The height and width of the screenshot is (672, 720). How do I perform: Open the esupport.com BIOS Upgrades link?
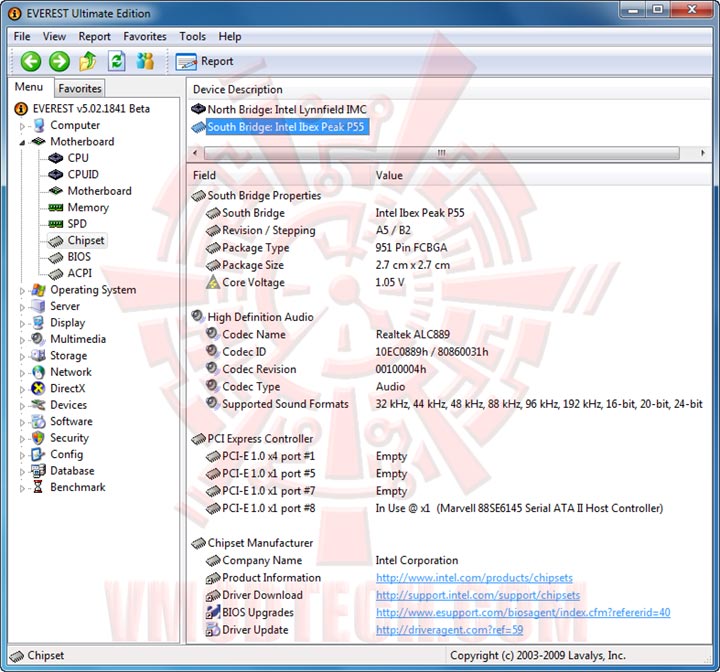523,613
